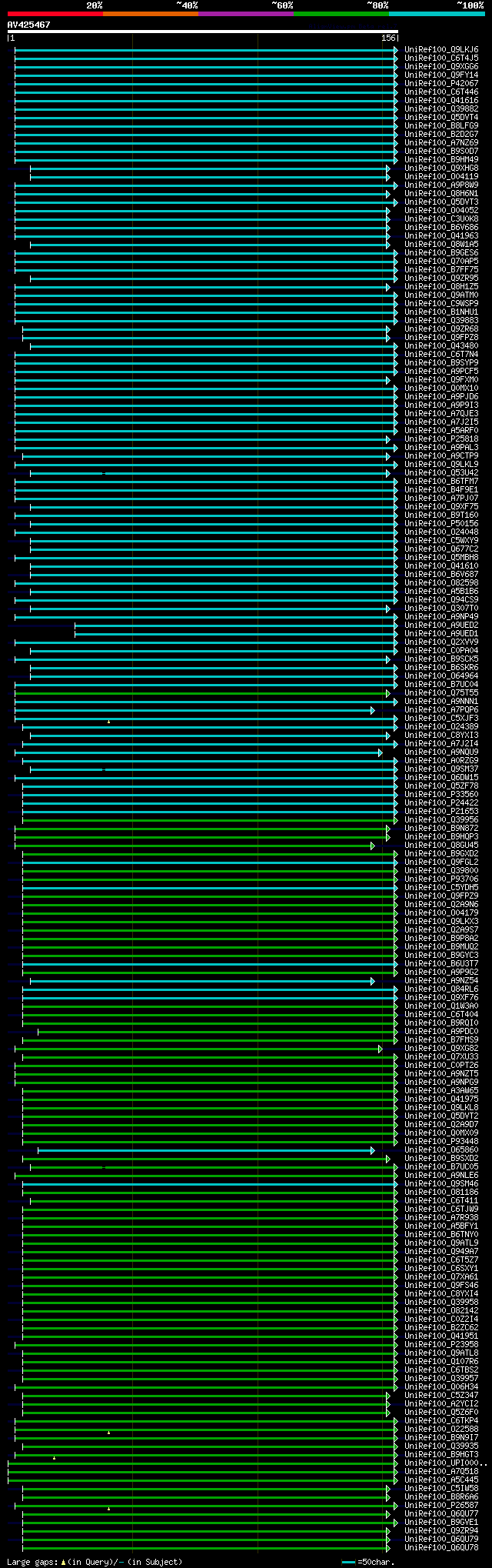Select subject UniRef100_Q43480

pos(441,345)
